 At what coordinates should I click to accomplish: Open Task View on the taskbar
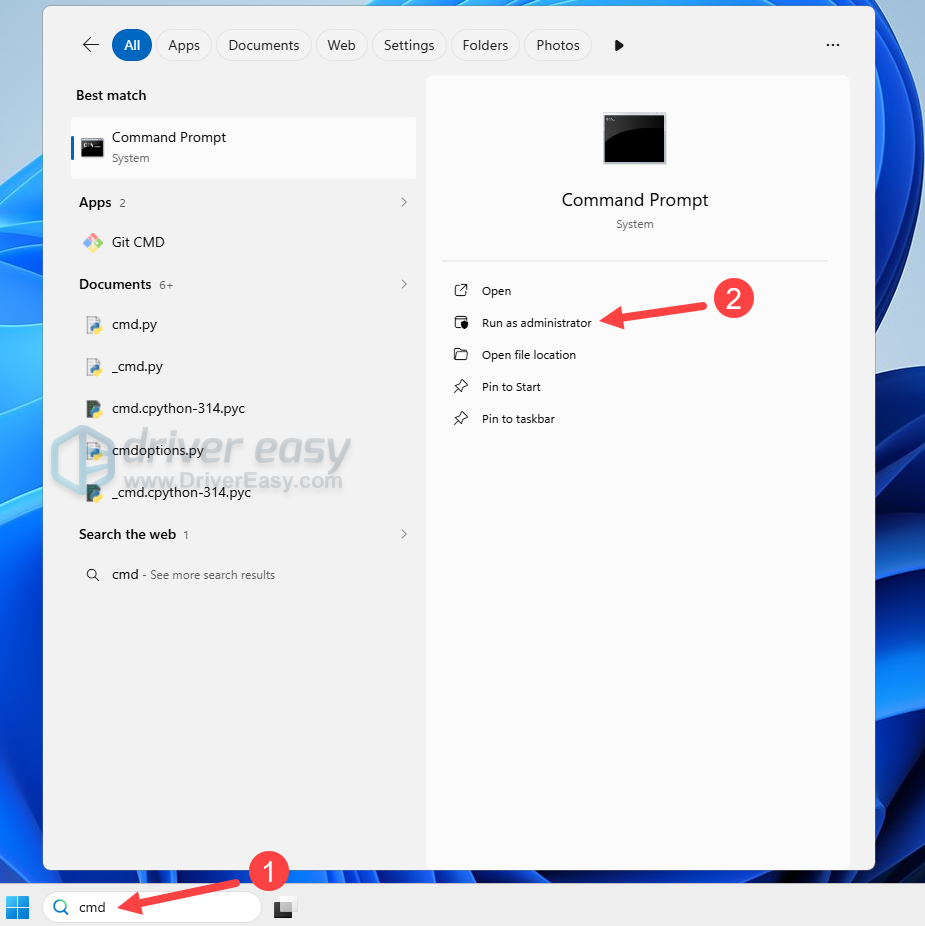284,907
